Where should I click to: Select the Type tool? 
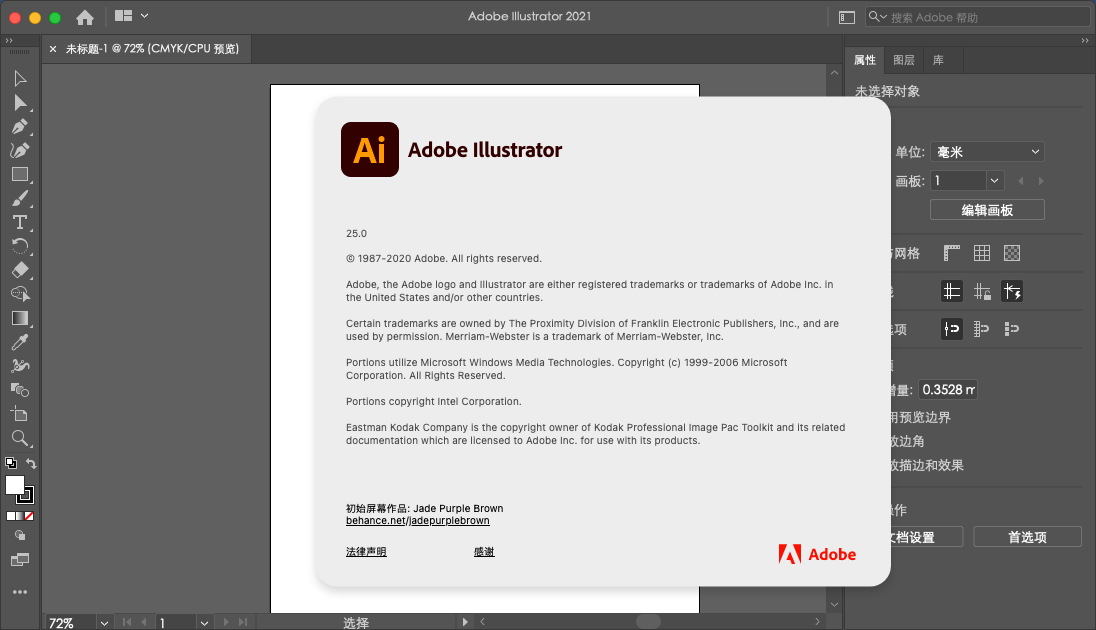(20, 222)
